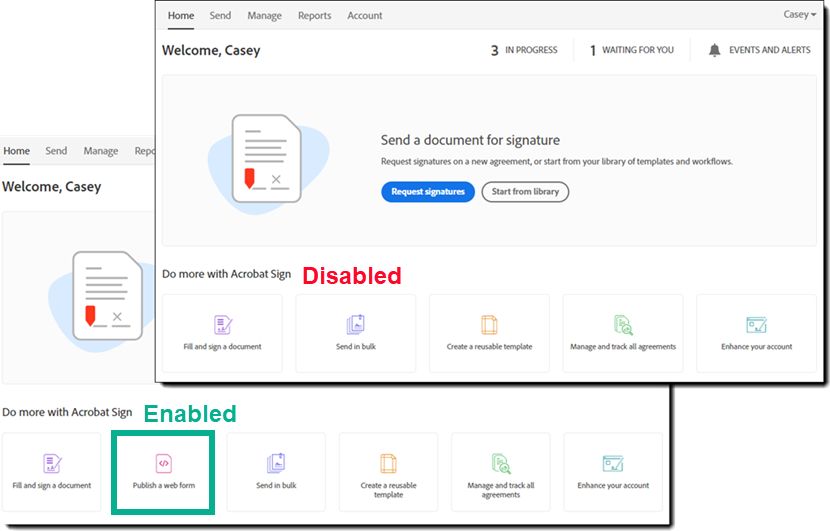The height and width of the screenshot is (531, 830).
Task: Open Manage and track all agreements in Enabled window
Action: pyautogui.click(x=501, y=472)
